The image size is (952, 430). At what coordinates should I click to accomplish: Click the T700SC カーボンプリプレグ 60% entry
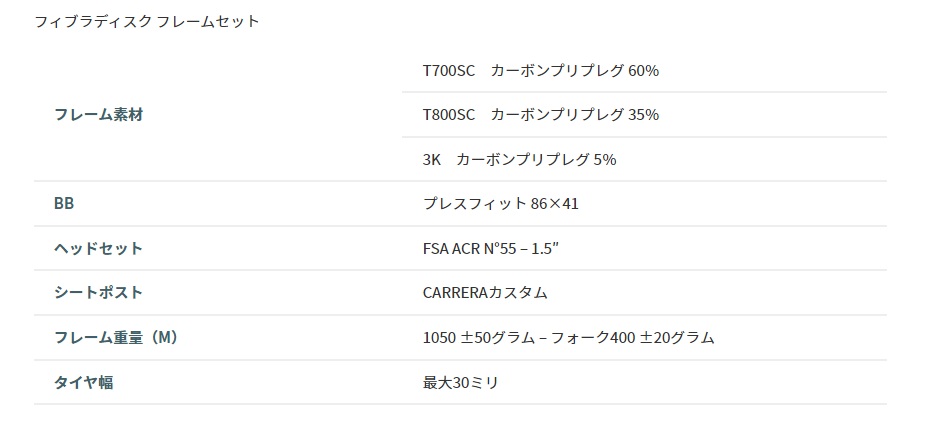pyautogui.click(x=541, y=70)
